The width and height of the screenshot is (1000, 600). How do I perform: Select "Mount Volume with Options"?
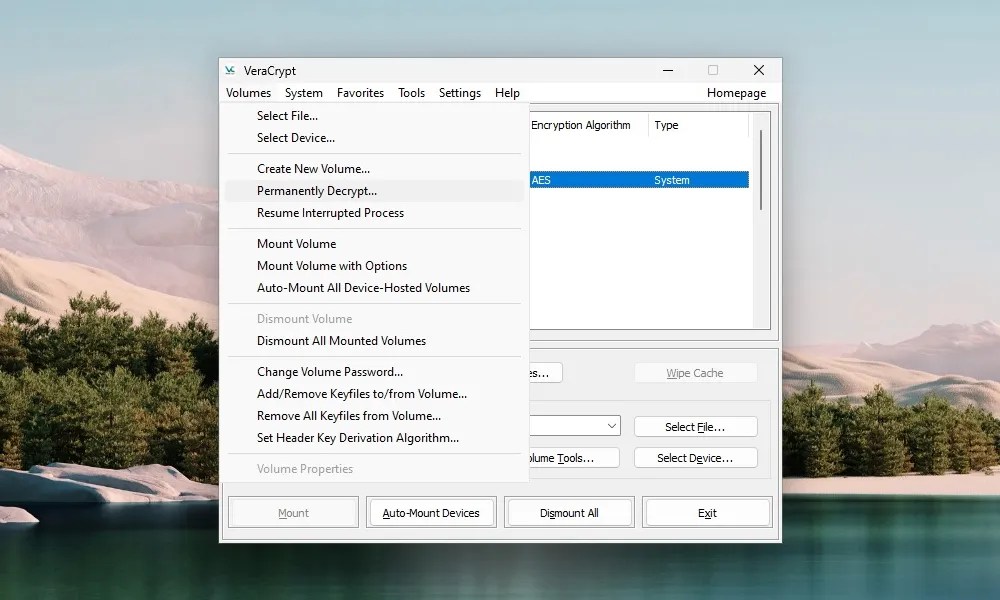coord(332,266)
